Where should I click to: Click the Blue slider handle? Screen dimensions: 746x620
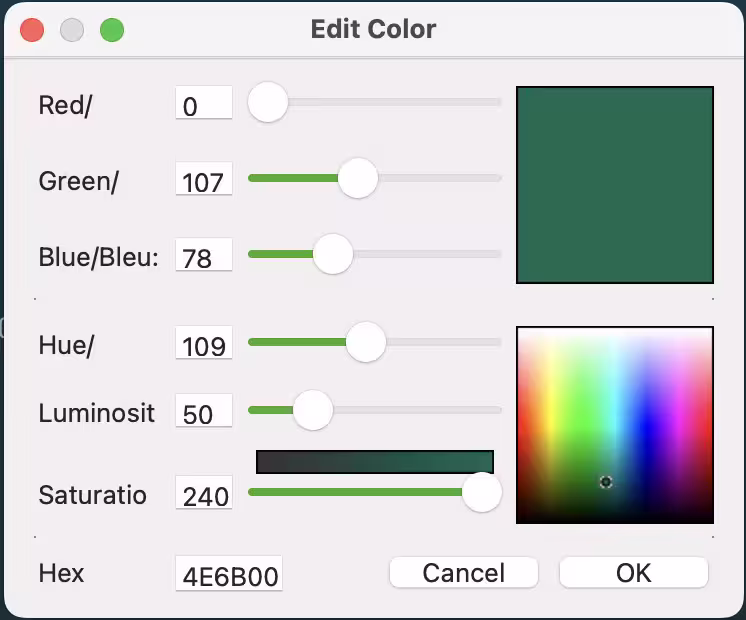pos(333,254)
